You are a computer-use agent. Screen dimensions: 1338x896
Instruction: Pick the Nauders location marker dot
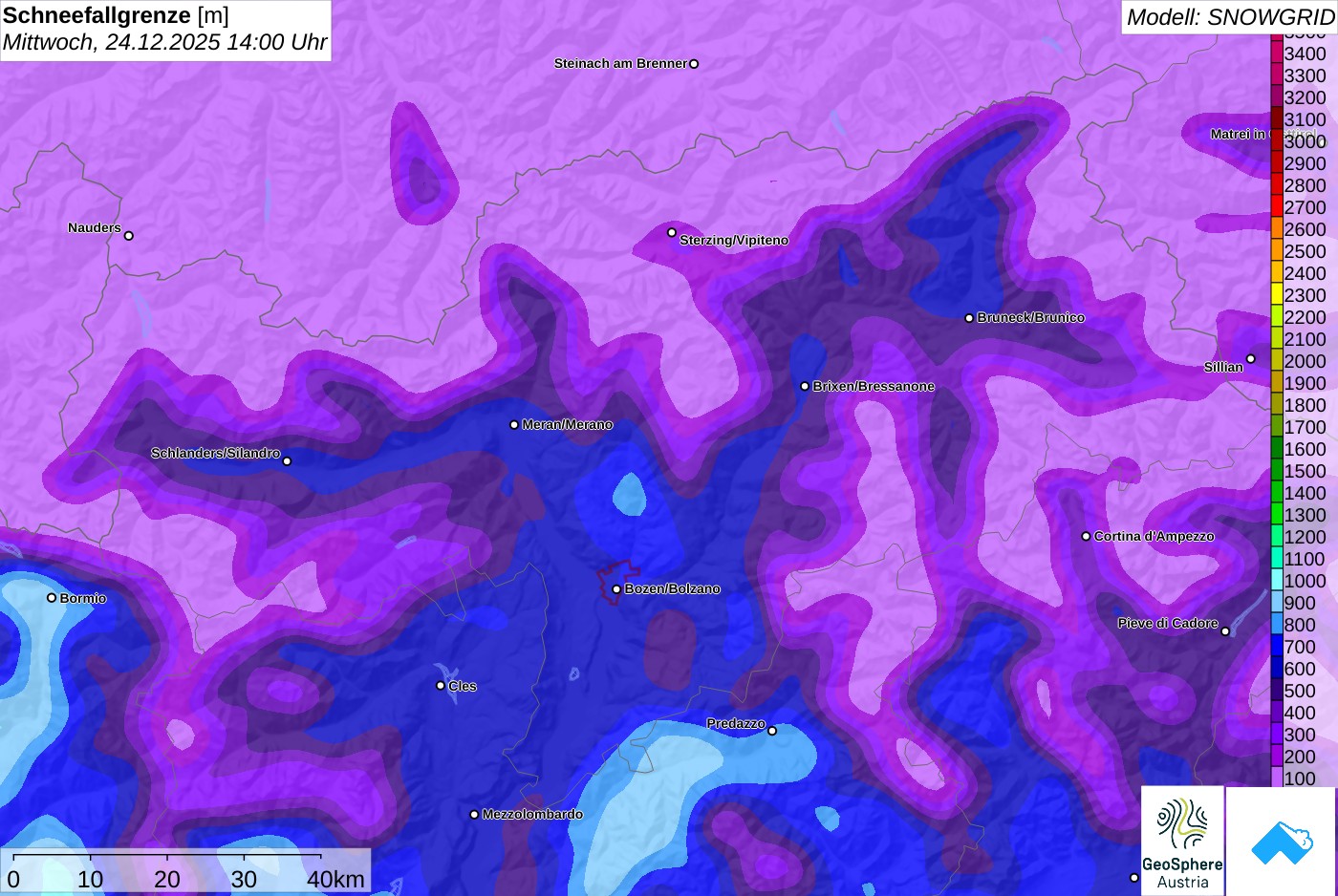tap(129, 236)
